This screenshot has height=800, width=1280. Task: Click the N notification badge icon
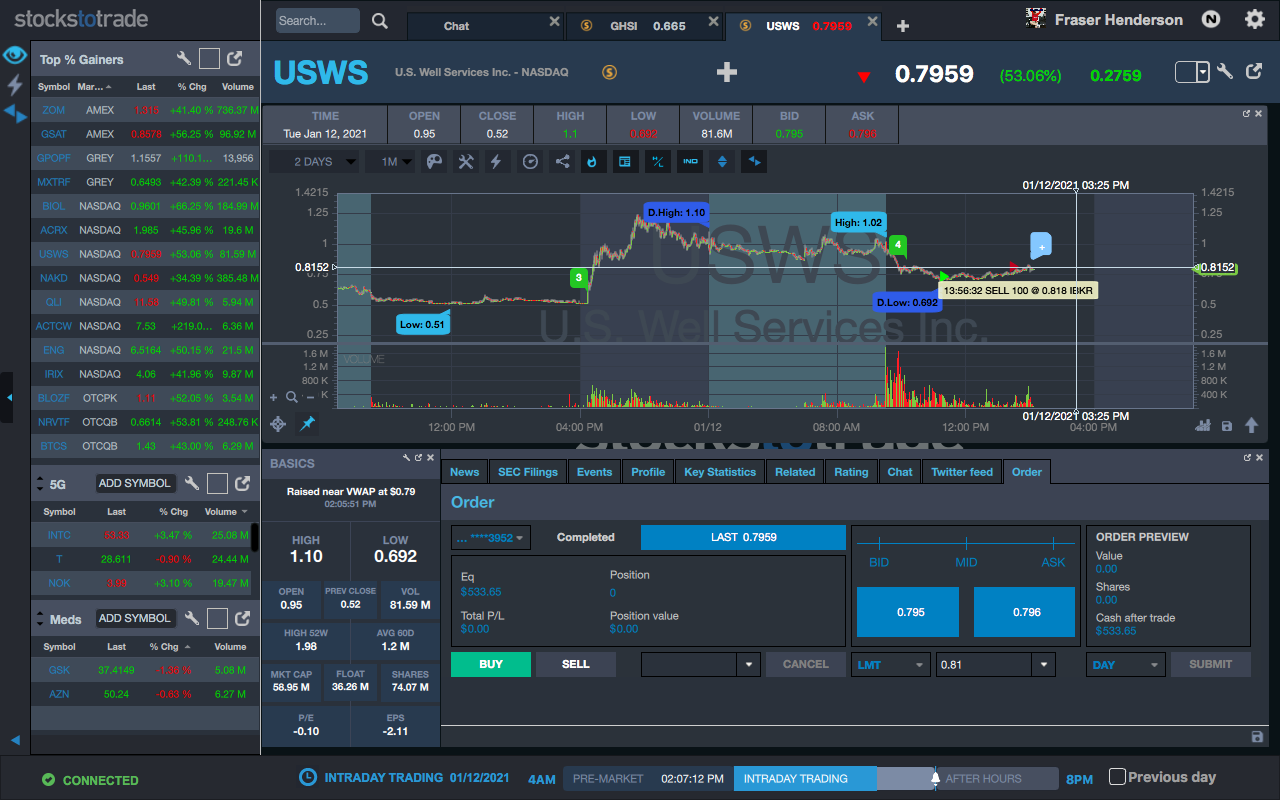tap(1211, 18)
